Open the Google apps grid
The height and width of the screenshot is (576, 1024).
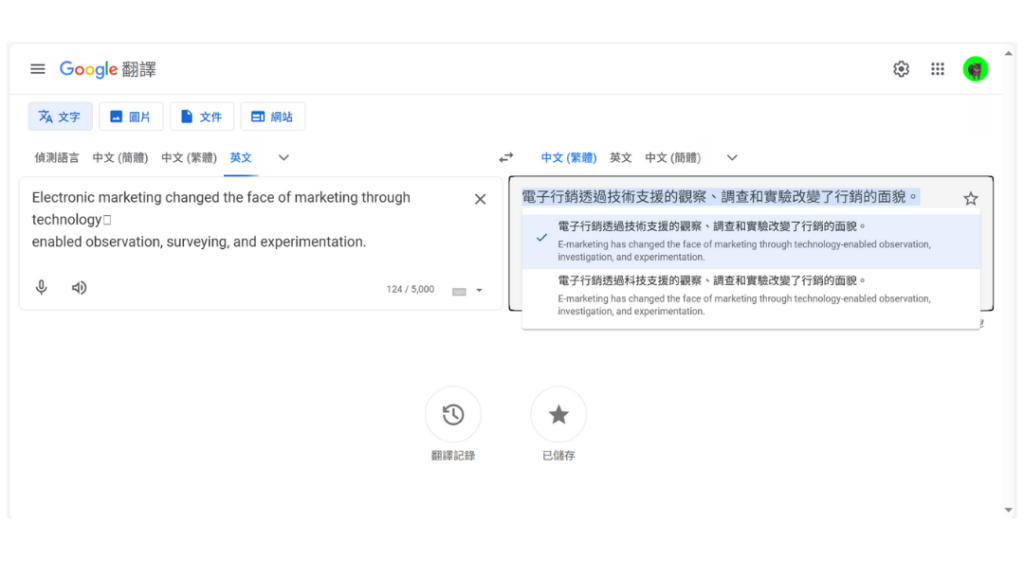click(x=938, y=69)
